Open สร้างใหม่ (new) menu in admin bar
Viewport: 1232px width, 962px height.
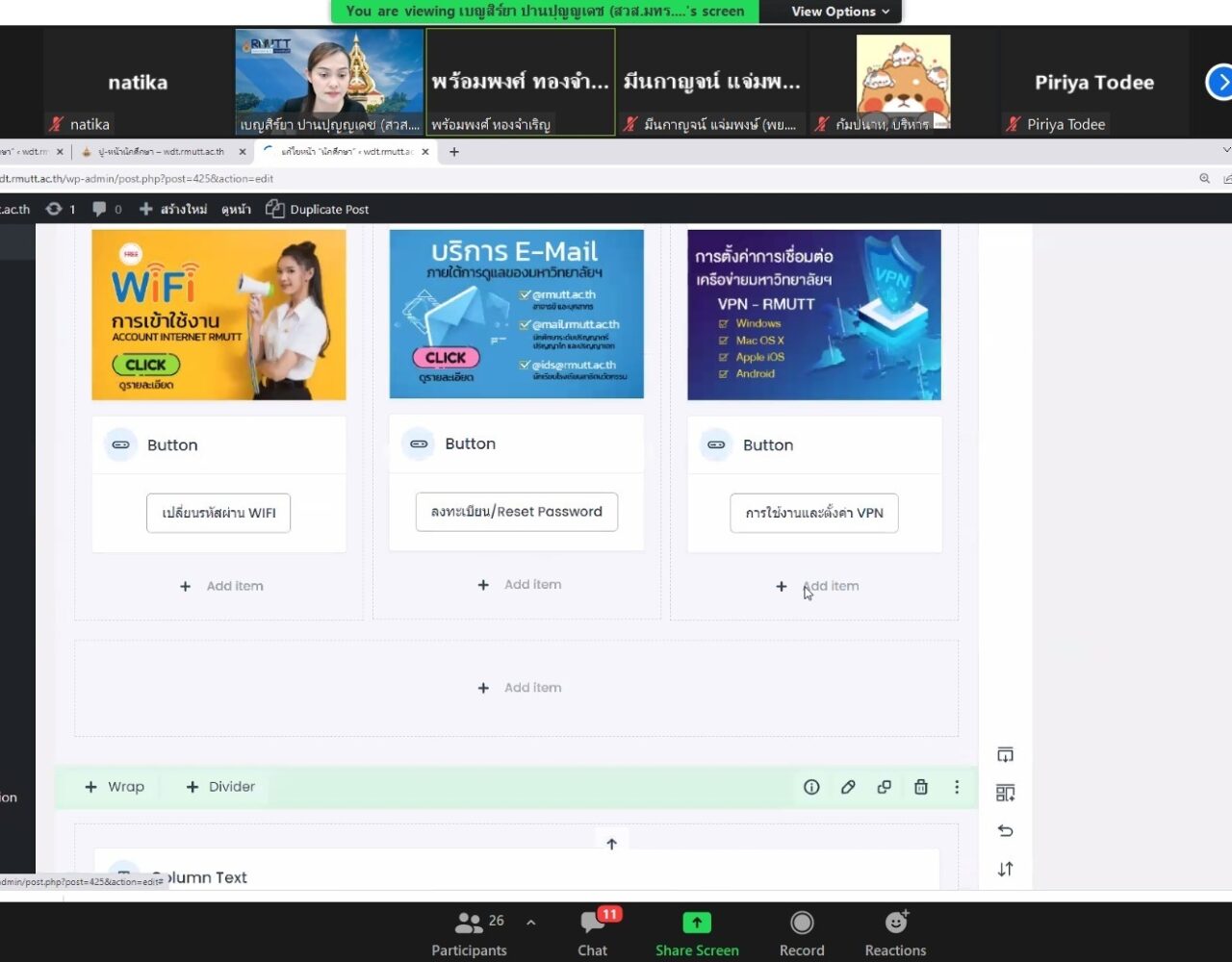173,210
